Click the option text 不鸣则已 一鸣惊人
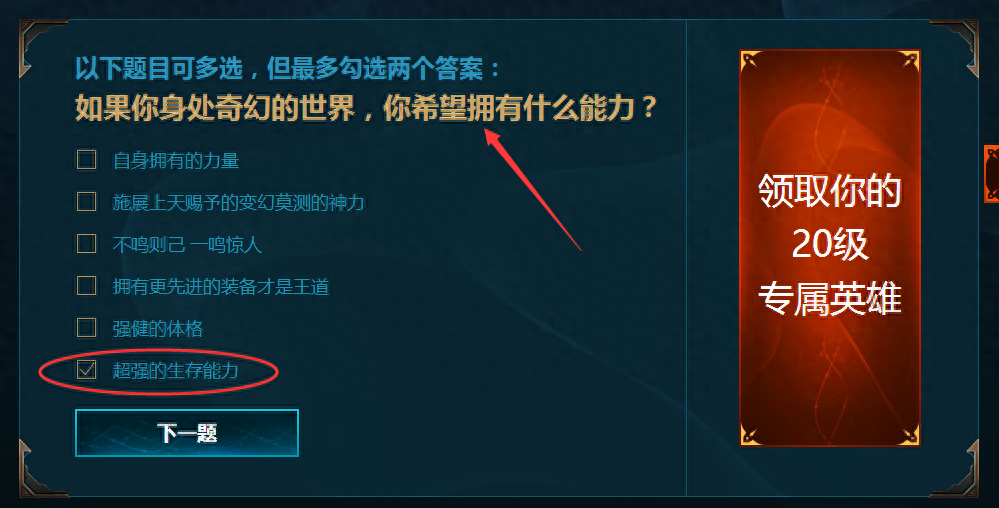 tap(187, 244)
